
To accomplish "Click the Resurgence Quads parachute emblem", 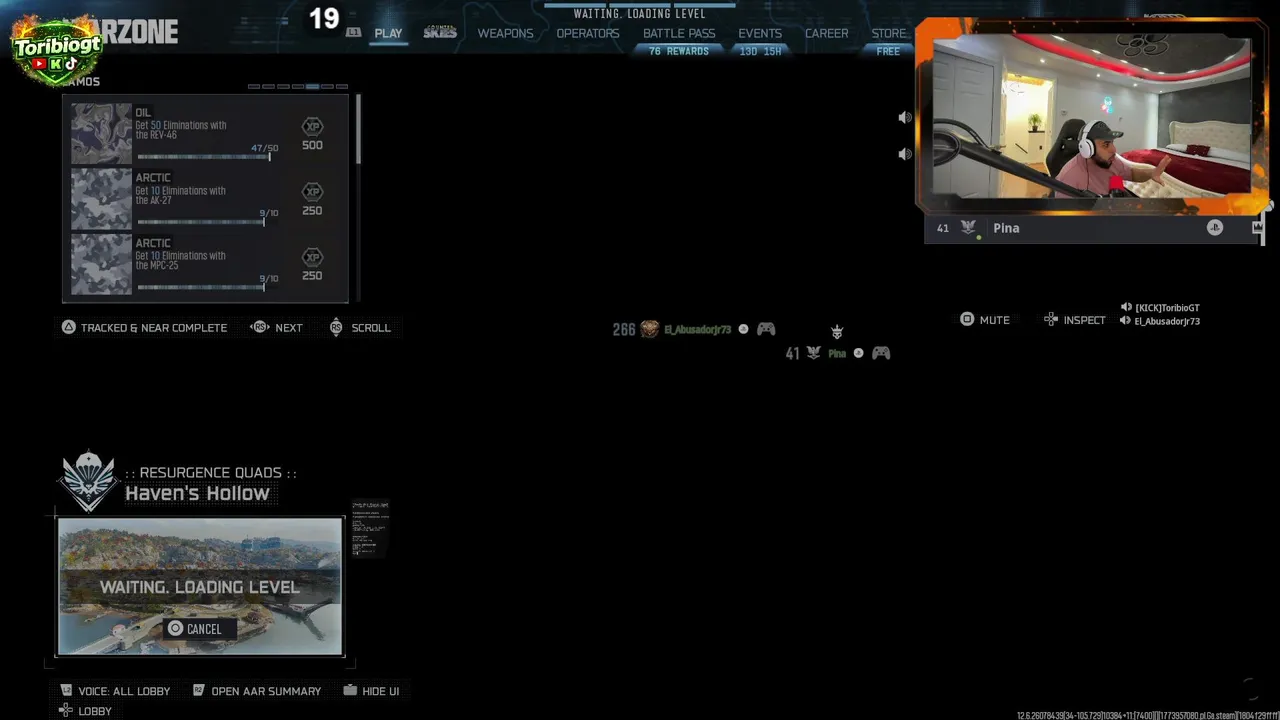I will 88,481.
